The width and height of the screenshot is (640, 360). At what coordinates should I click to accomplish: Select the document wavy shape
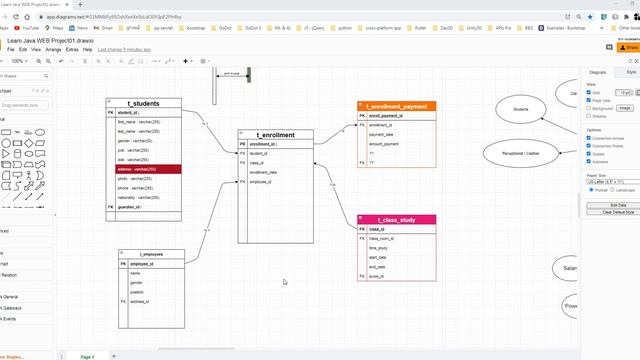tap(40, 154)
